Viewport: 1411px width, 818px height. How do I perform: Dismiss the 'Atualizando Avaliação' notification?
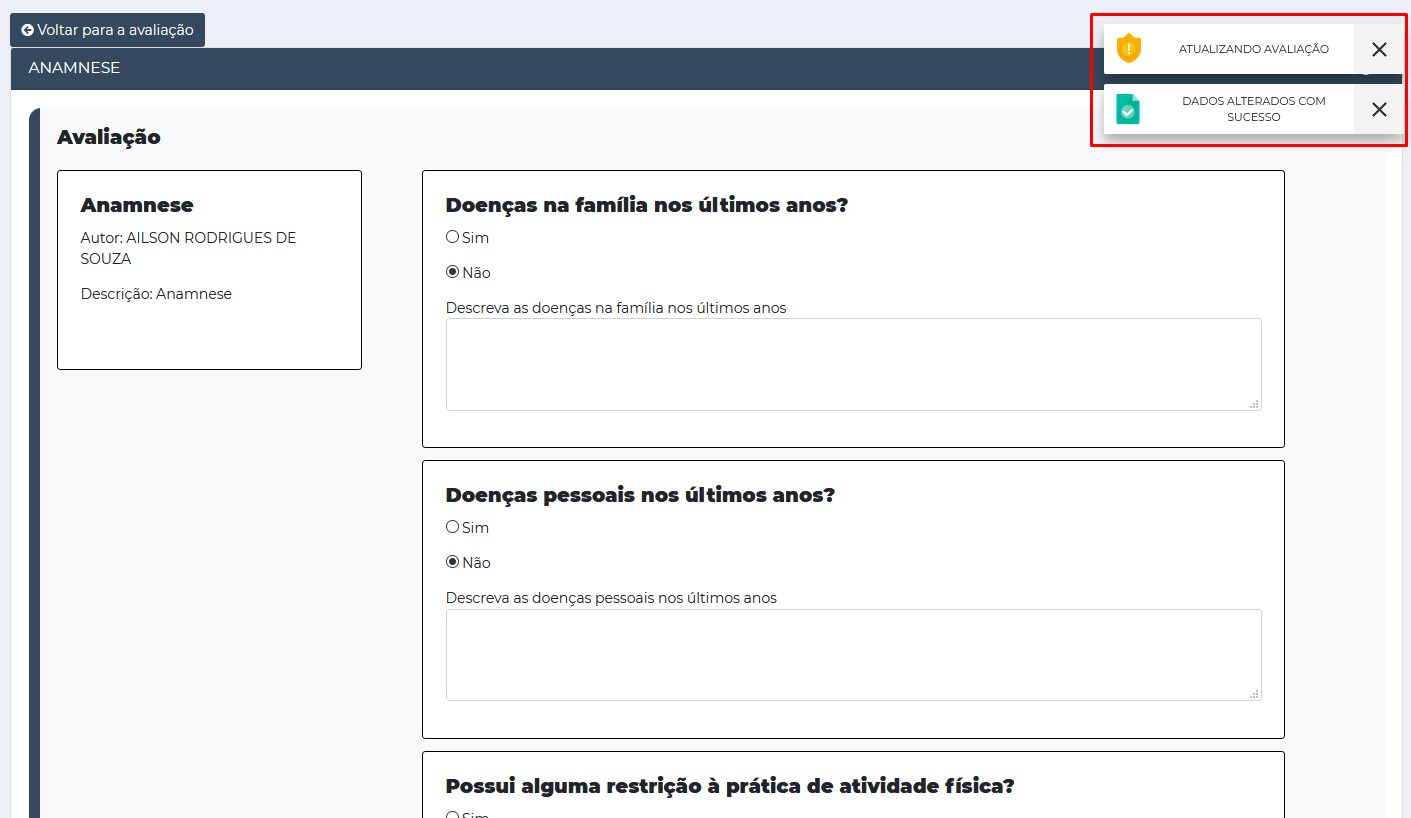point(1379,50)
